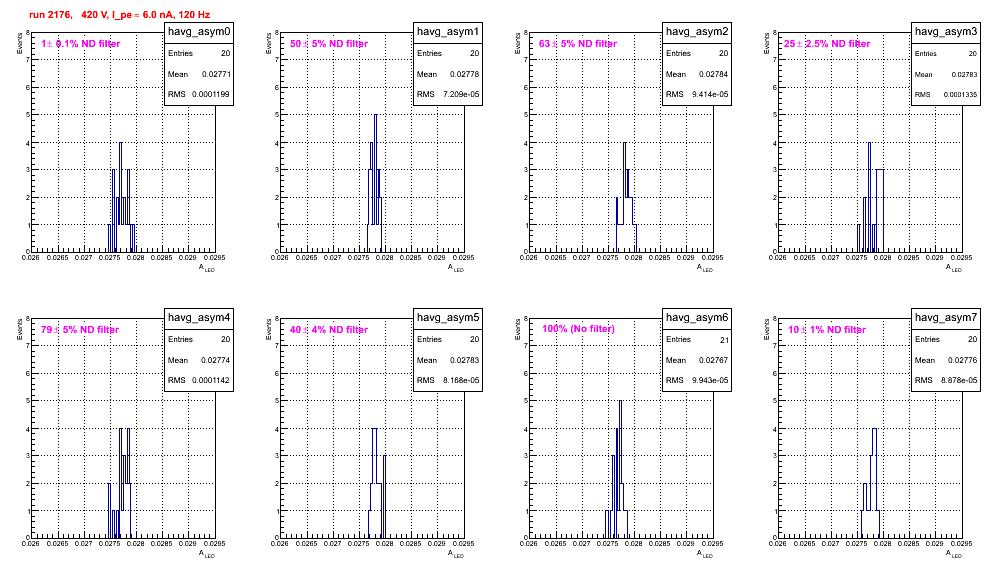Viewport: 996px width, 572px height.
Task: Click the run 2176 title text
Action: coord(119,15)
